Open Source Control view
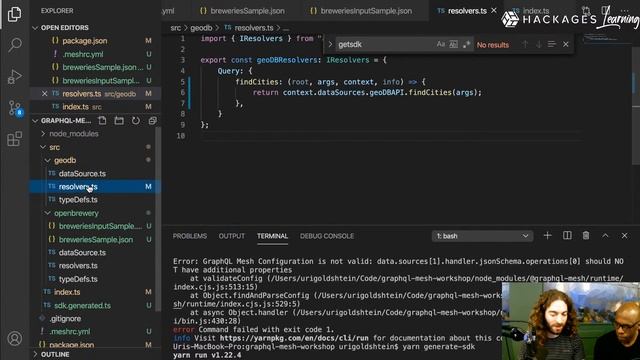This screenshot has height=360, width=640. point(15,108)
